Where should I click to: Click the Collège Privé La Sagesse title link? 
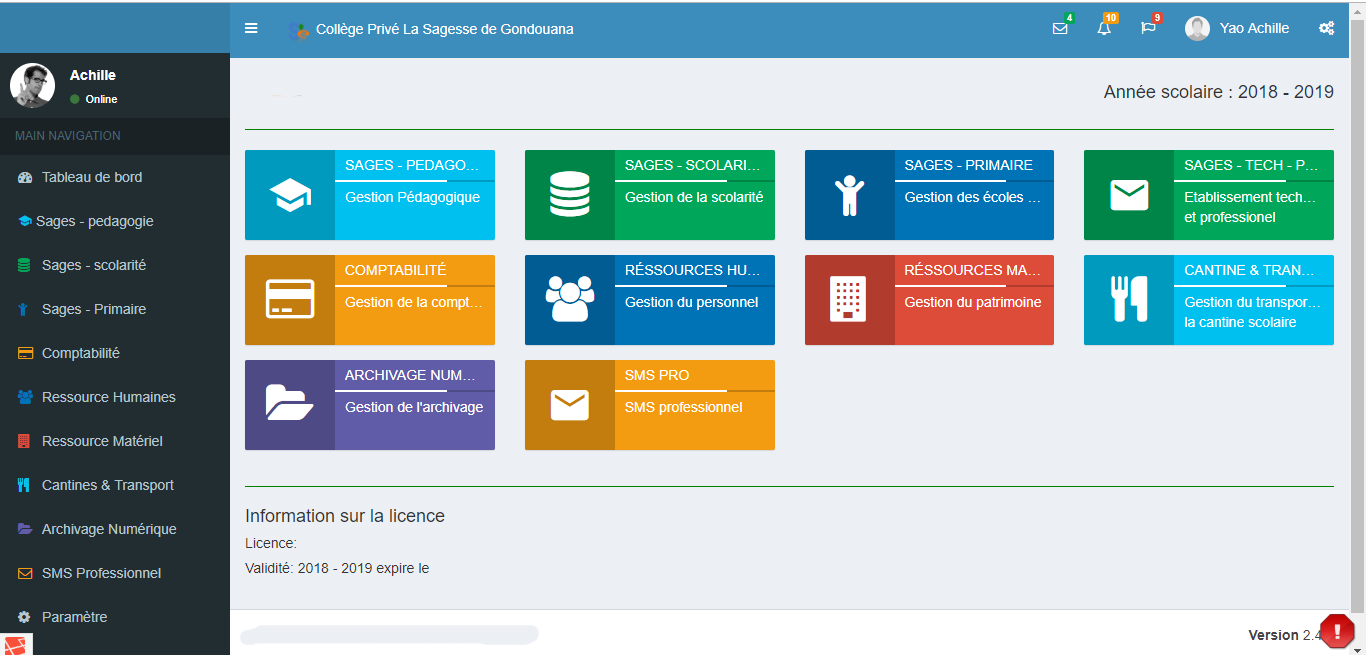[x=444, y=29]
